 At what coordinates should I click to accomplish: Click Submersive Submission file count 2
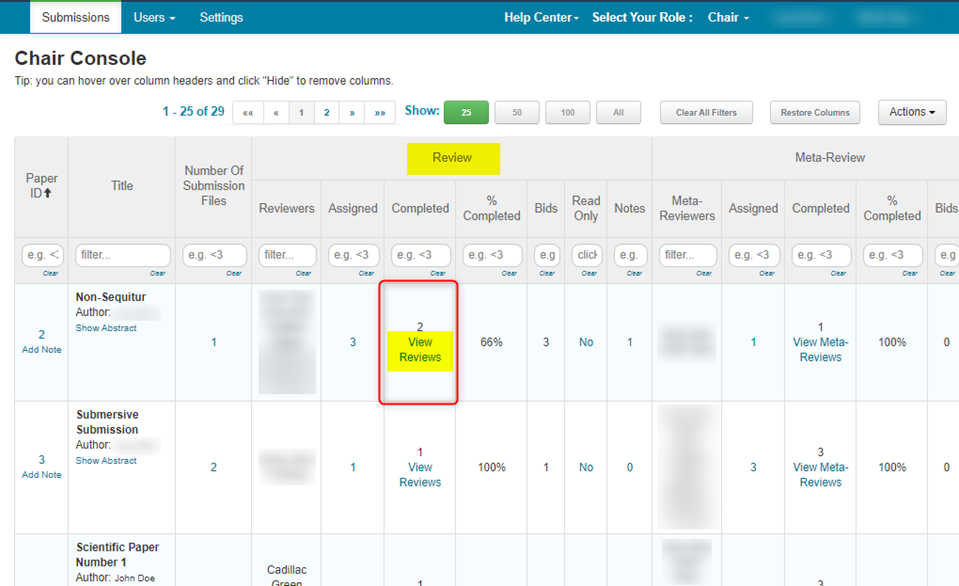point(213,467)
